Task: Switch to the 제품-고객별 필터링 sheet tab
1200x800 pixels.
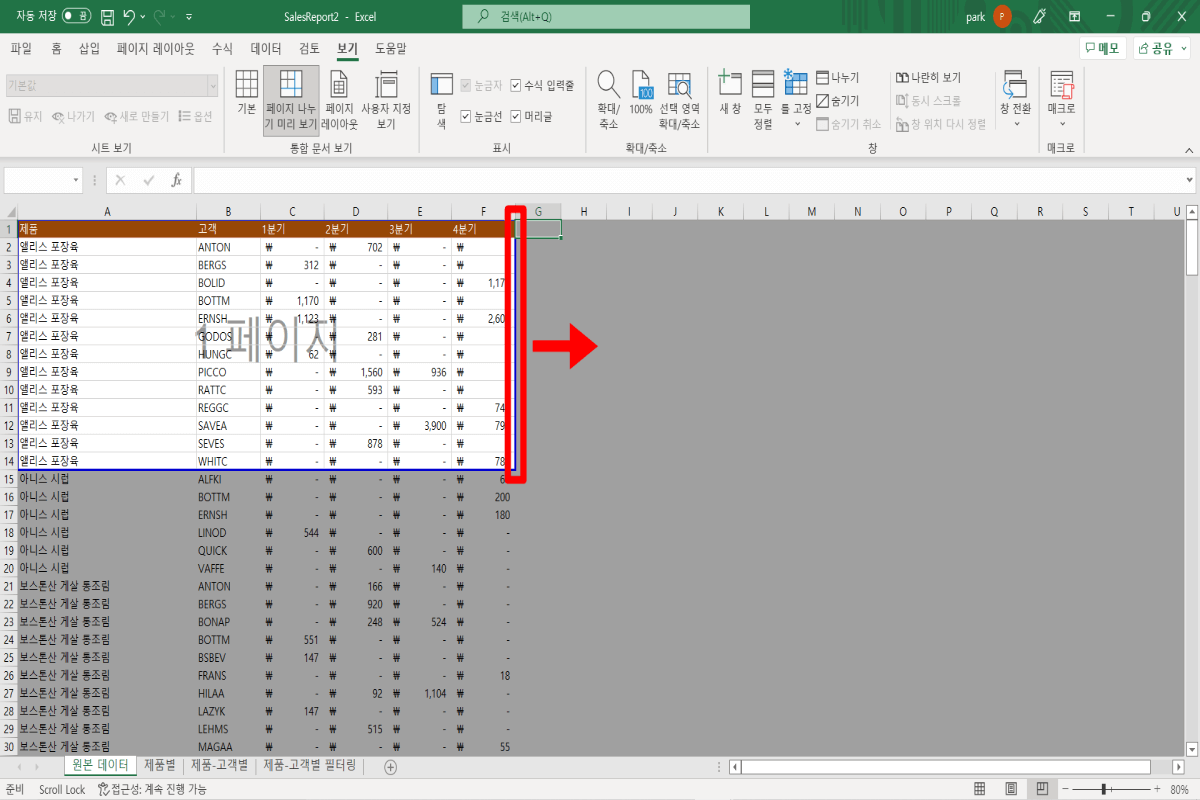Action: click(x=311, y=766)
